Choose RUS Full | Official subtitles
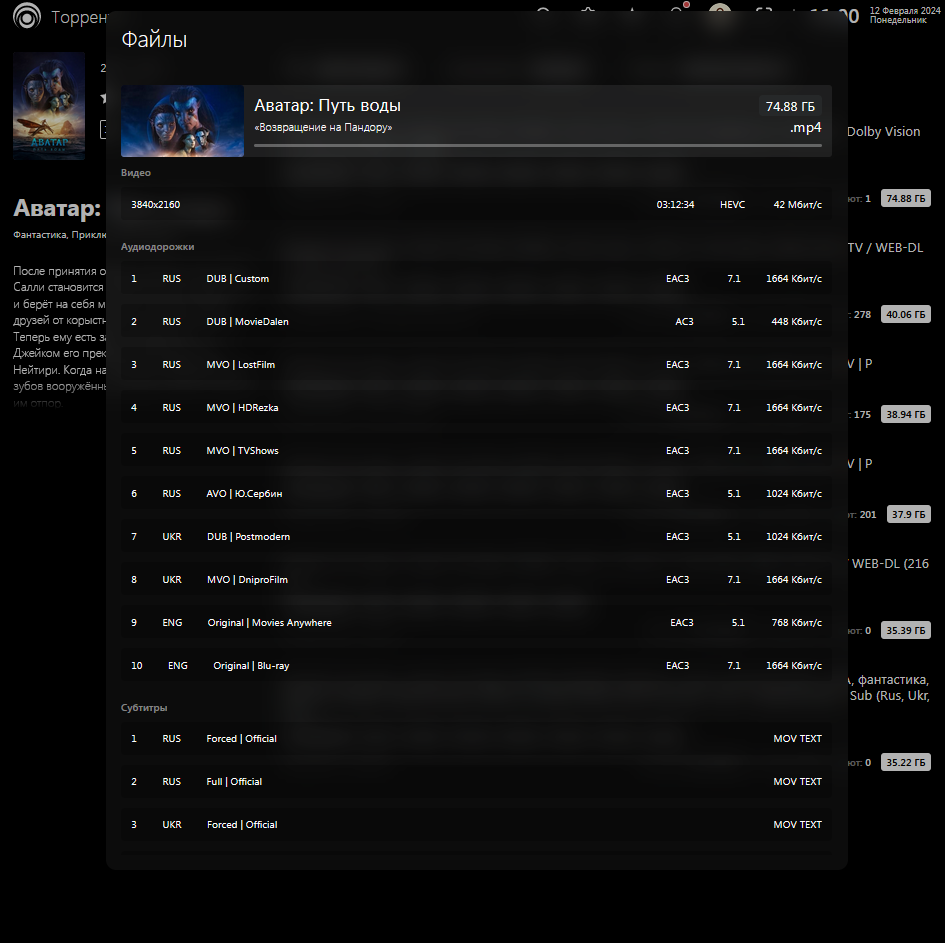This screenshot has height=943, width=945. click(x=476, y=782)
